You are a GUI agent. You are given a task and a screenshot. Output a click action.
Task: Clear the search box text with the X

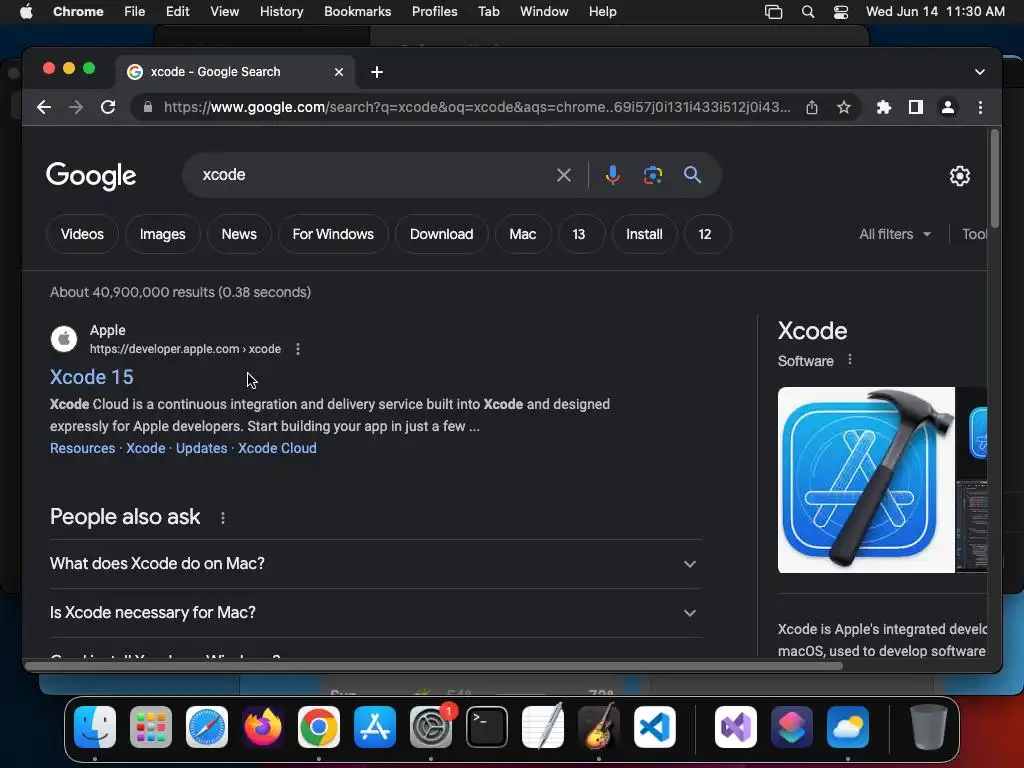(564, 175)
